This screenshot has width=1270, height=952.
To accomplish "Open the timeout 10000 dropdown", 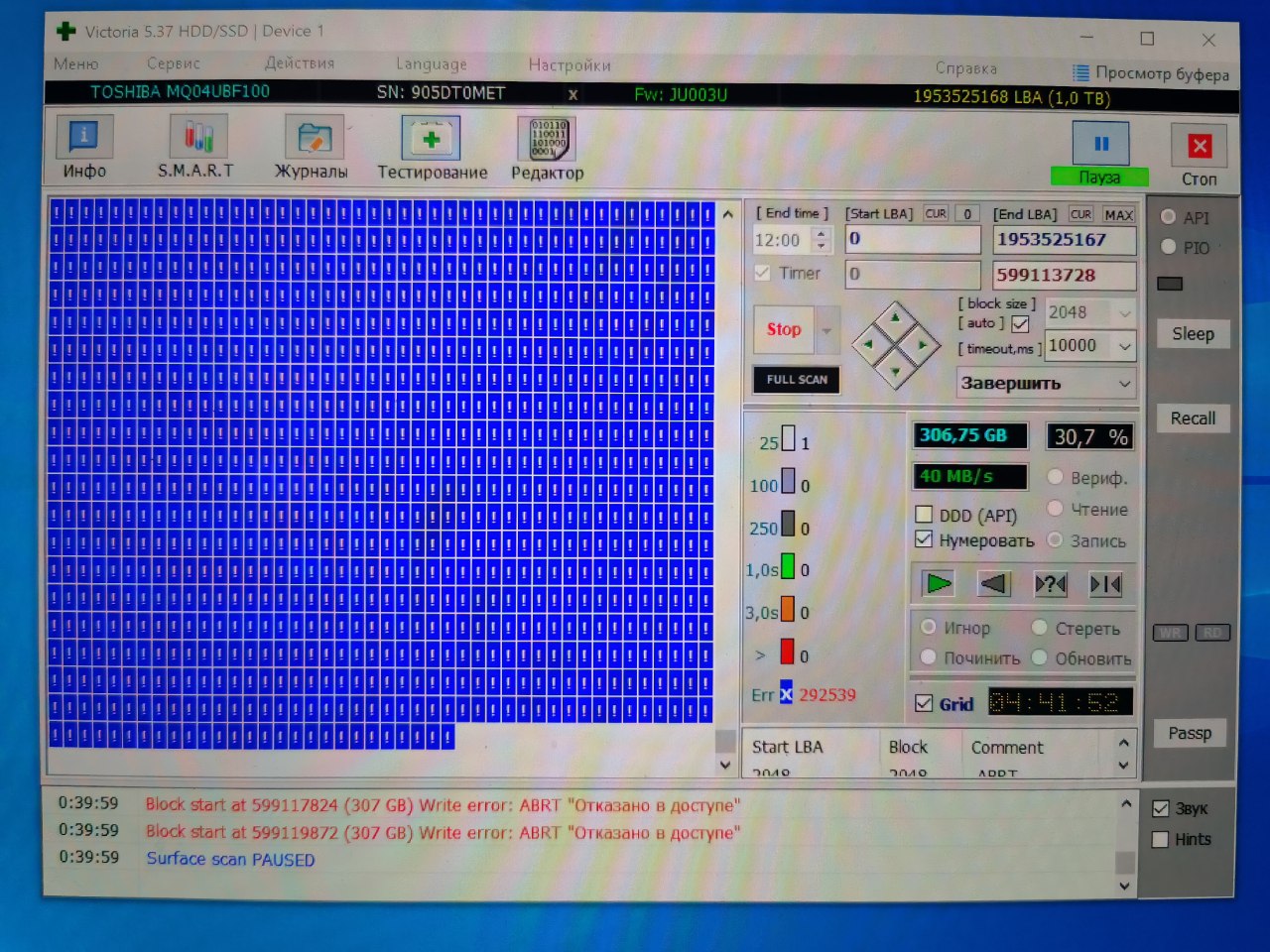I will click(x=1125, y=346).
